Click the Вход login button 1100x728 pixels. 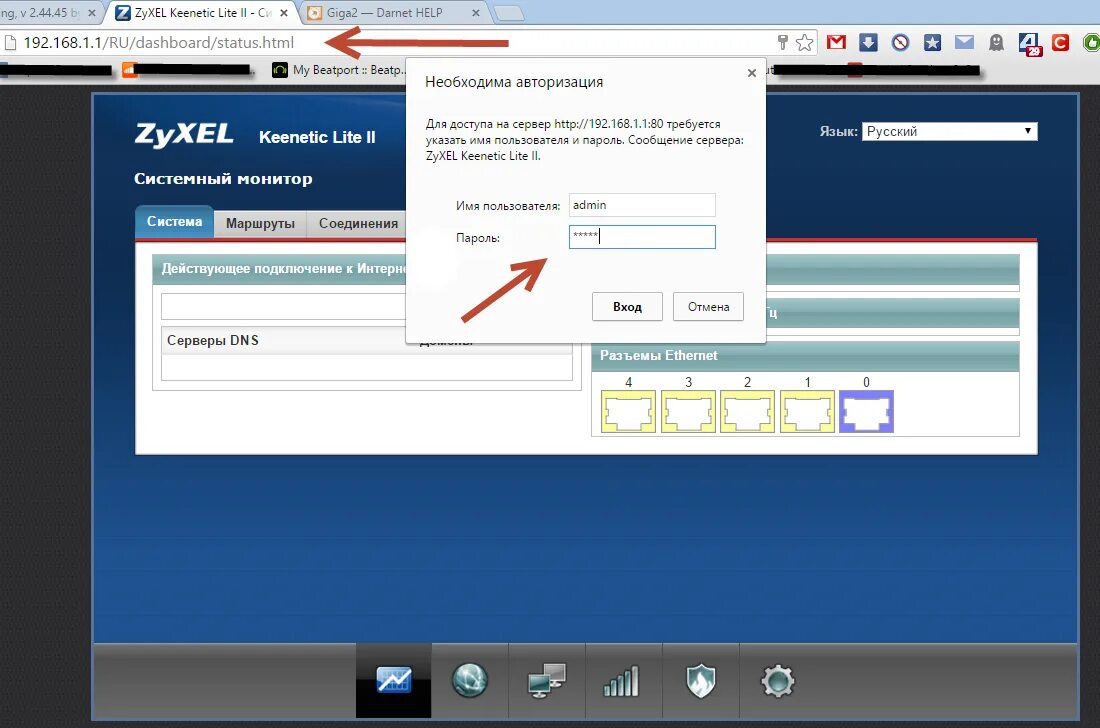[627, 306]
